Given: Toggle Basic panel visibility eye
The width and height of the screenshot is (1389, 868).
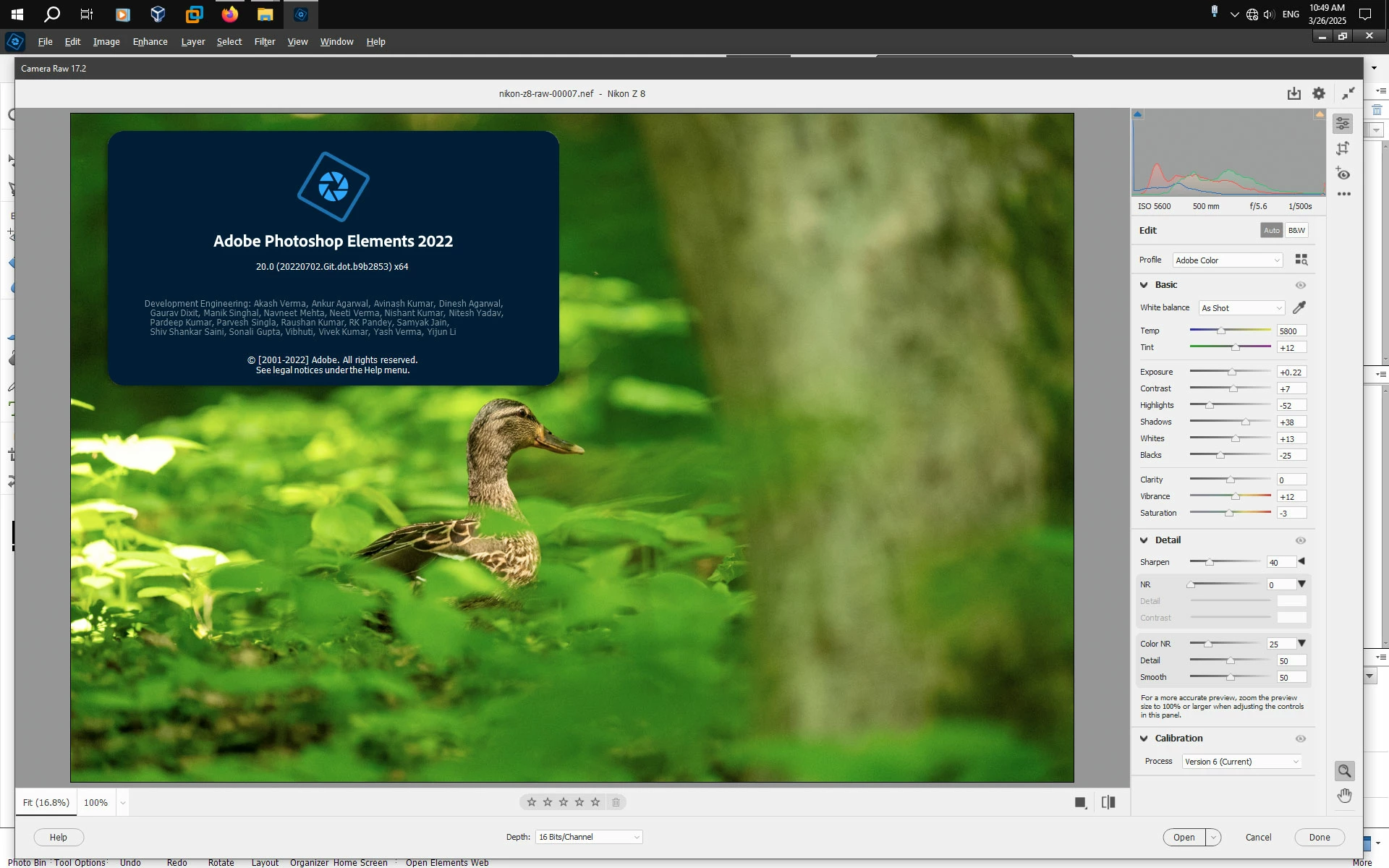Looking at the screenshot, I should (x=1300, y=285).
